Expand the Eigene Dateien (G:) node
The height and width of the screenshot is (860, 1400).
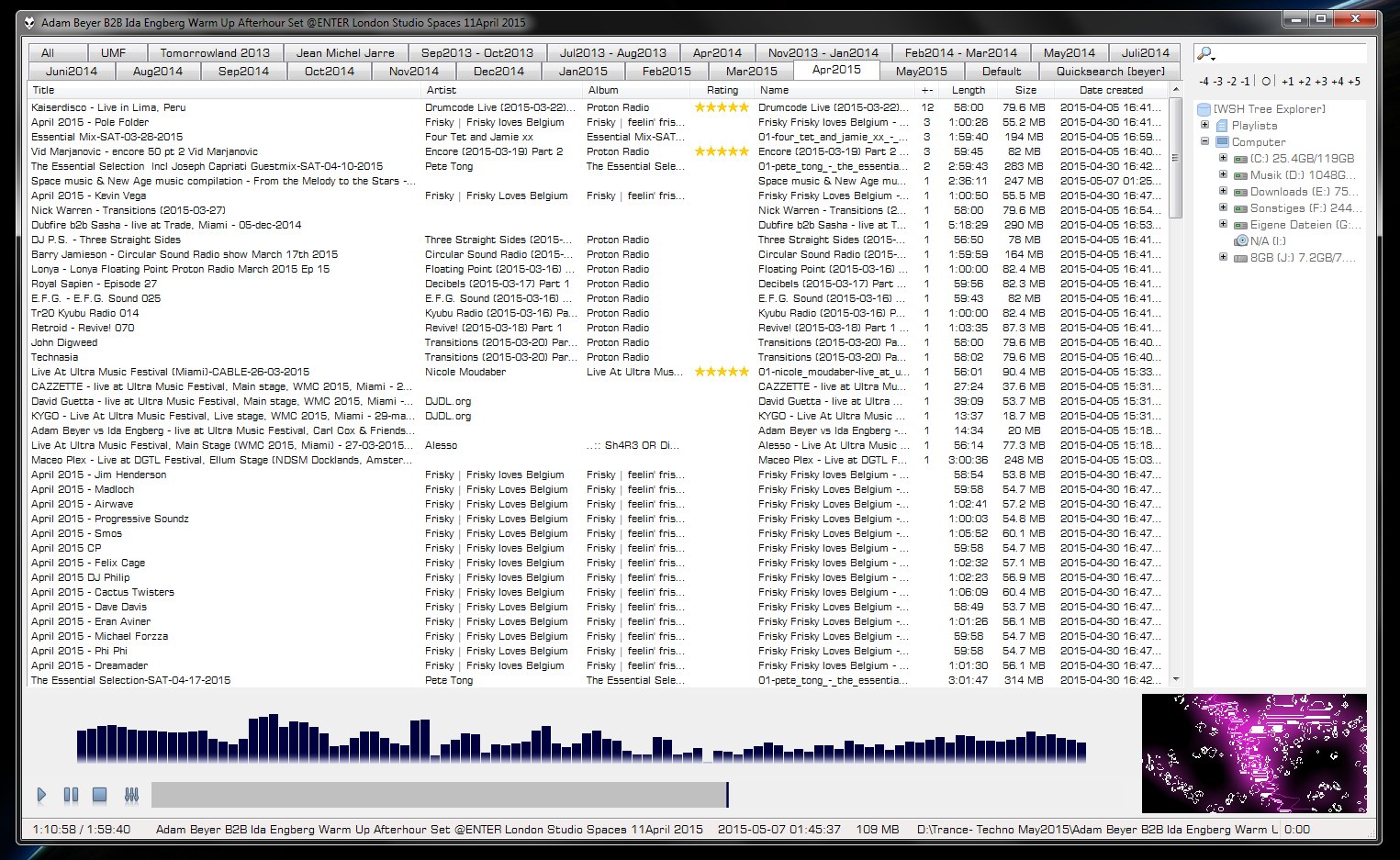coord(1223,224)
